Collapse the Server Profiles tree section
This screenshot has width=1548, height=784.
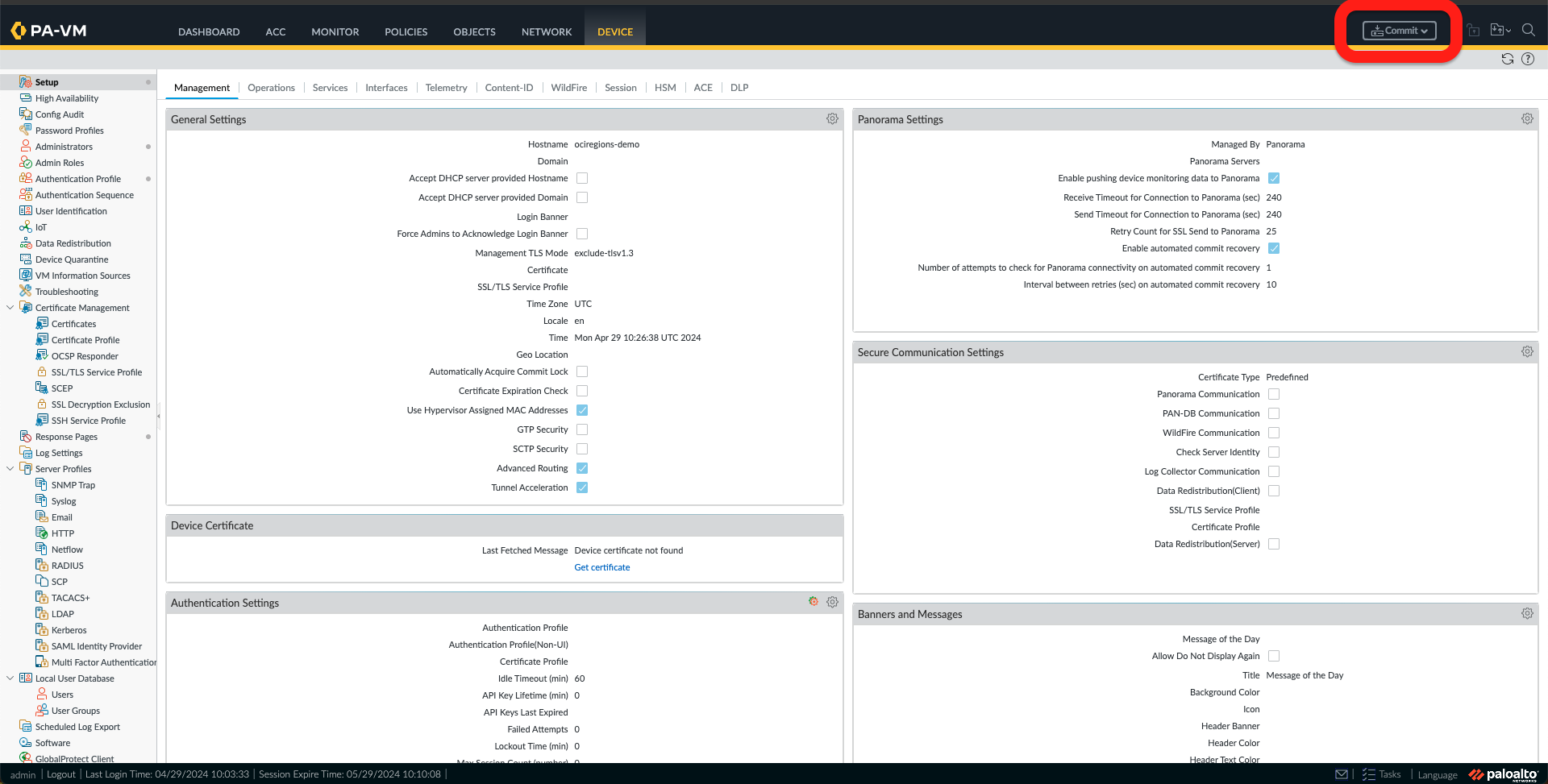point(10,468)
